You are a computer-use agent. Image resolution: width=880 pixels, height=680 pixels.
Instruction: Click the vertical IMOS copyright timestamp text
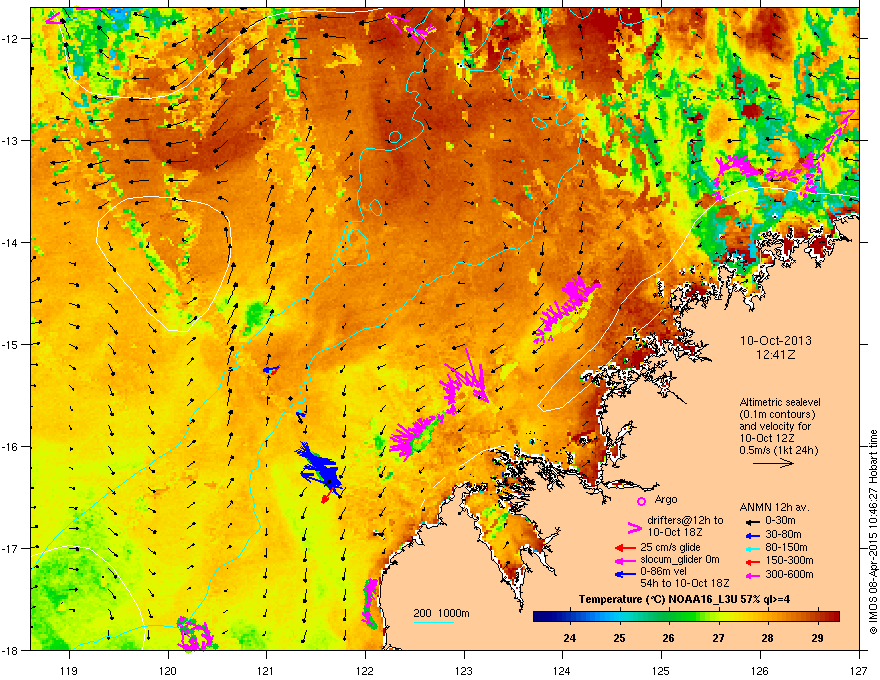click(873, 532)
